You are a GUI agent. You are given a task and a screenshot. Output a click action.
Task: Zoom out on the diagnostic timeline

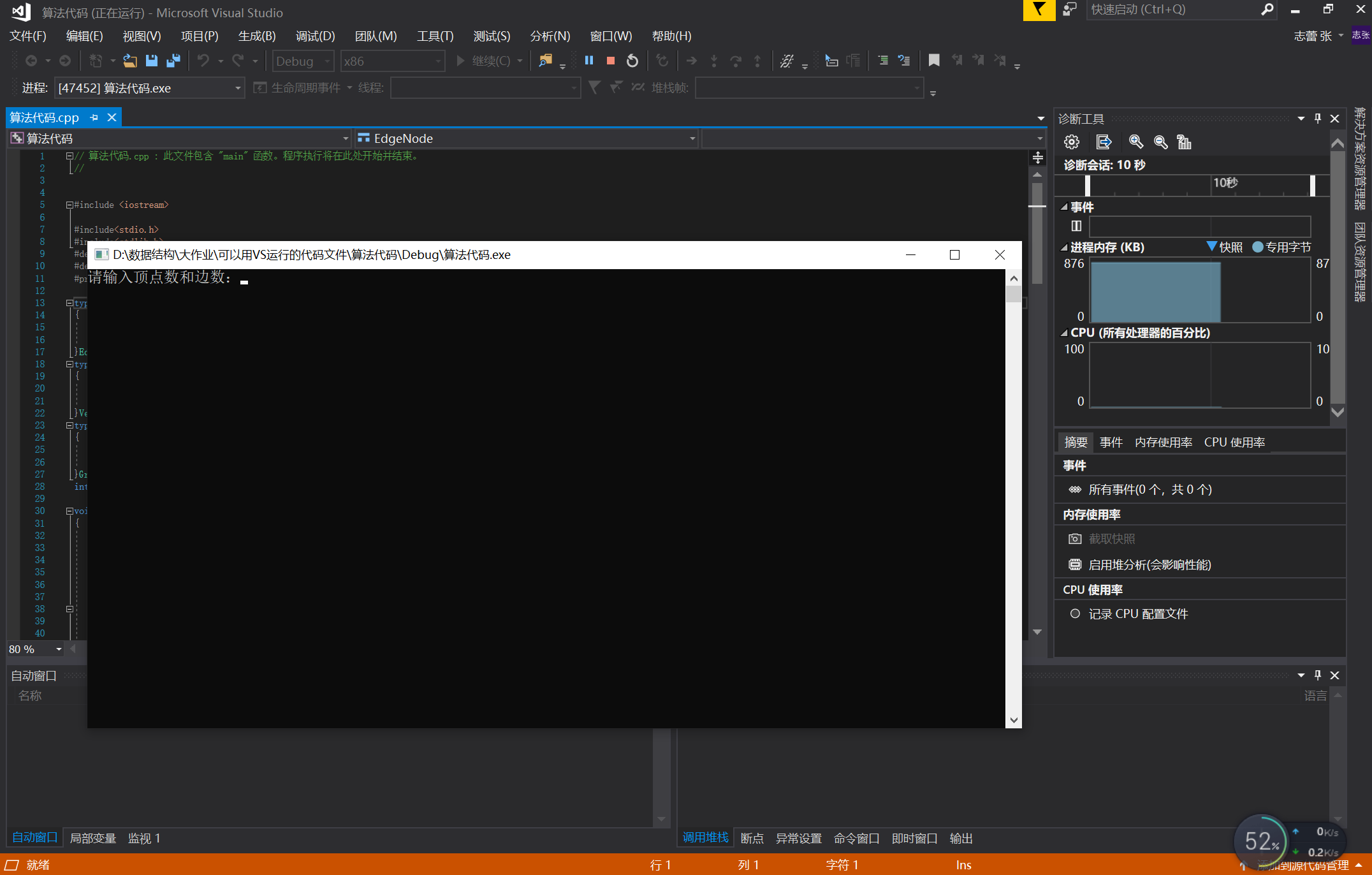click(x=1160, y=142)
